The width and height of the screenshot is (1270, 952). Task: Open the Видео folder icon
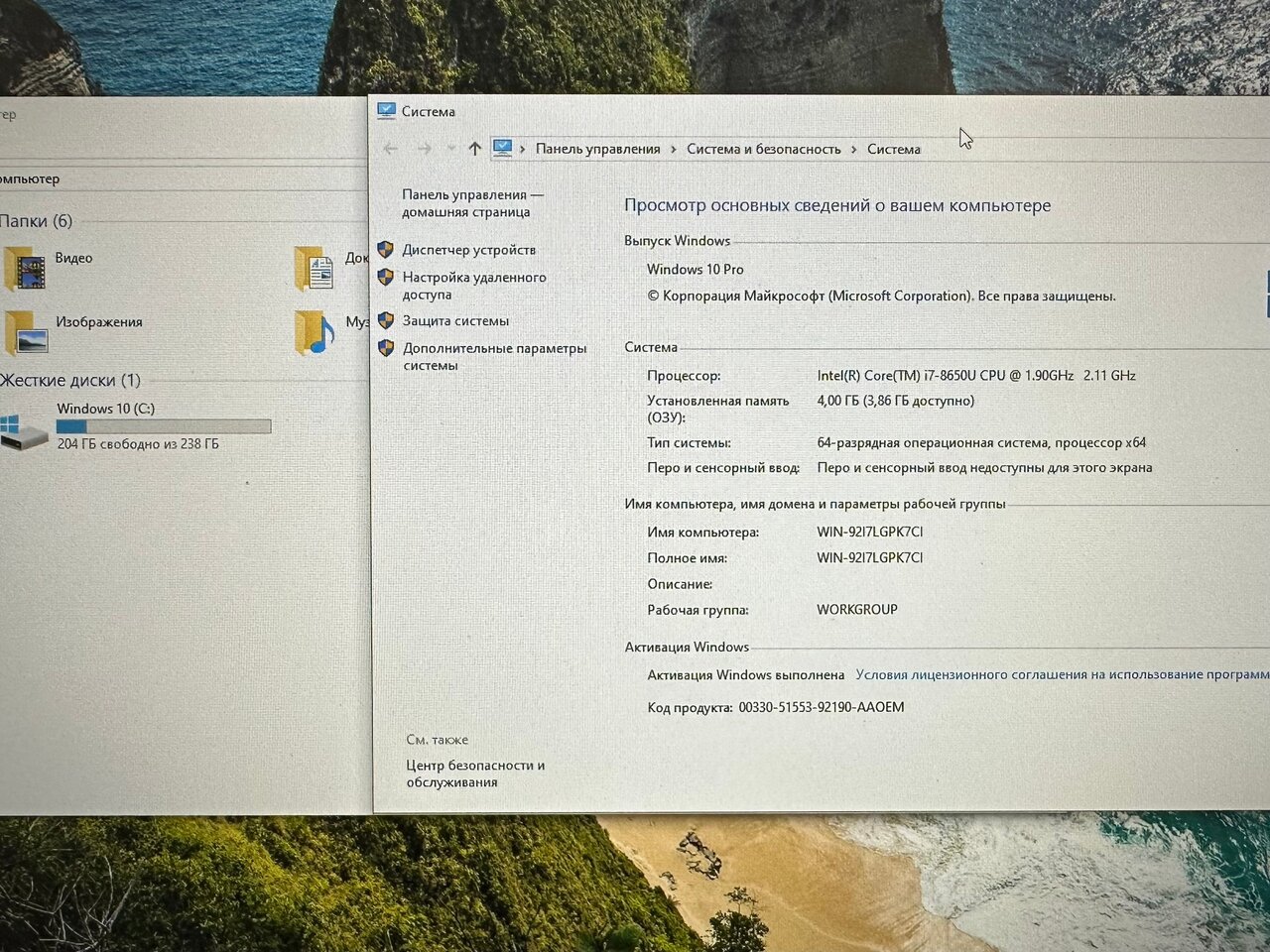[x=25, y=269]
